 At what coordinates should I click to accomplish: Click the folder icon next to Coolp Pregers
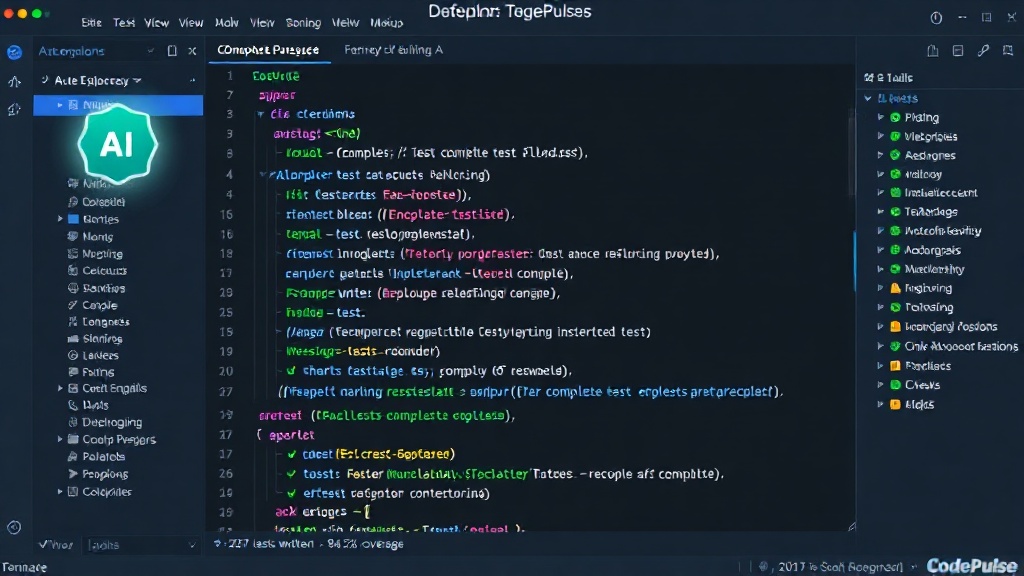(x=73, y=440)
